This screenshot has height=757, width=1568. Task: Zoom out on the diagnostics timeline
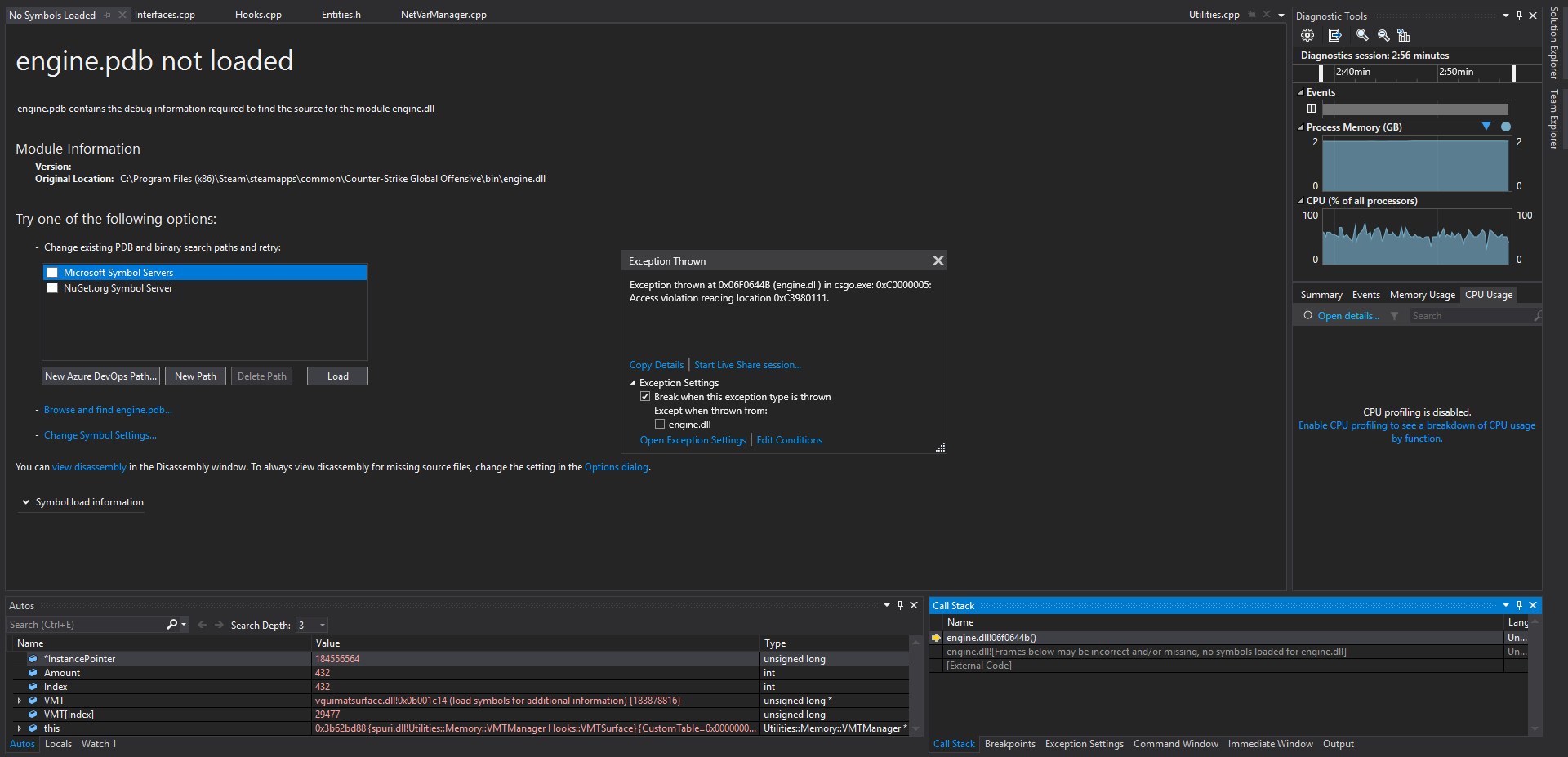coord(1383,35)
